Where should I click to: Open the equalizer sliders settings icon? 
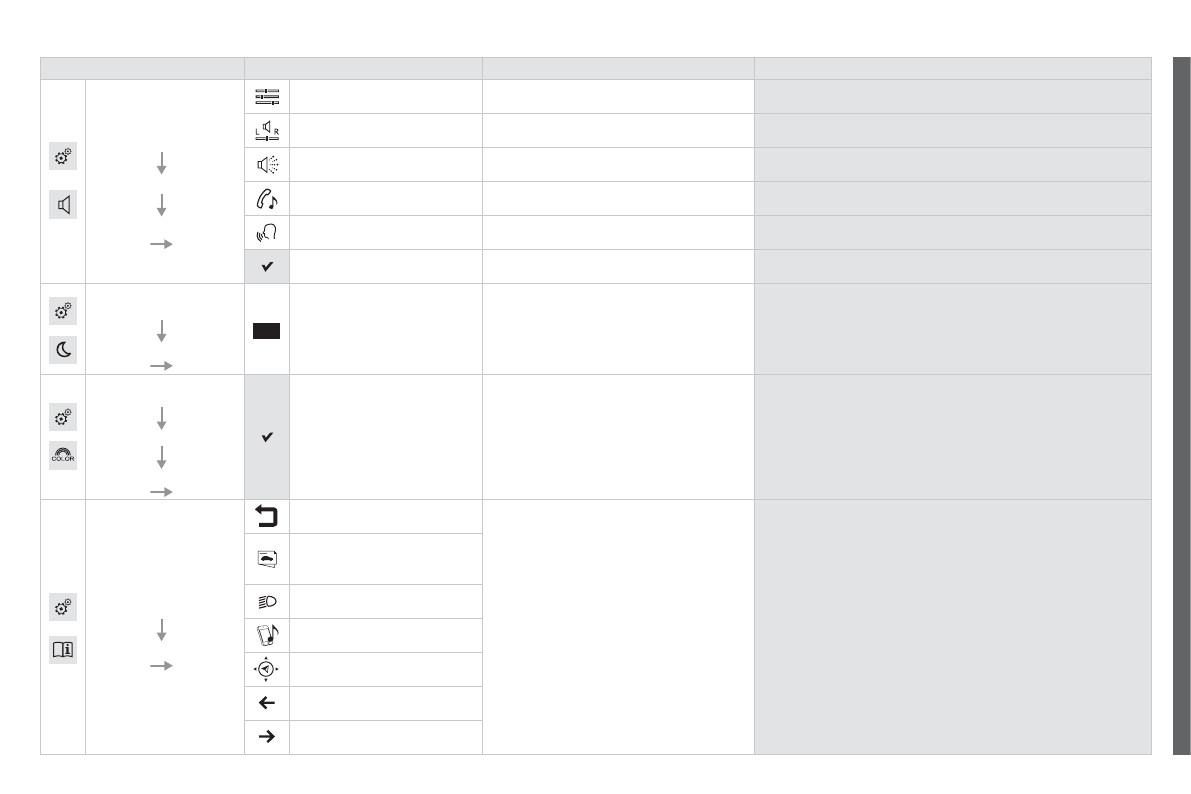coord(267,97)
